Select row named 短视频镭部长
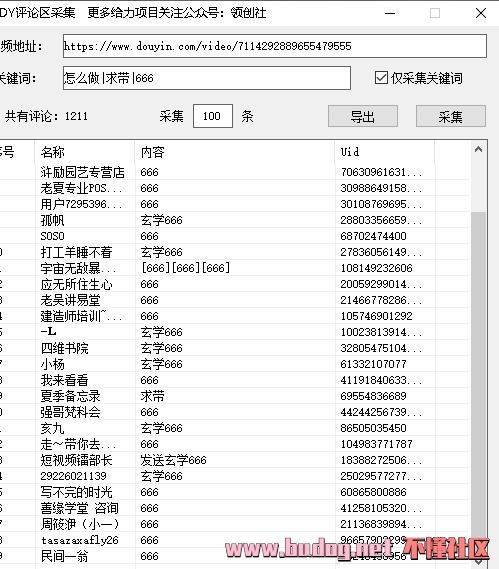The image size is (499, 569). 234,460
